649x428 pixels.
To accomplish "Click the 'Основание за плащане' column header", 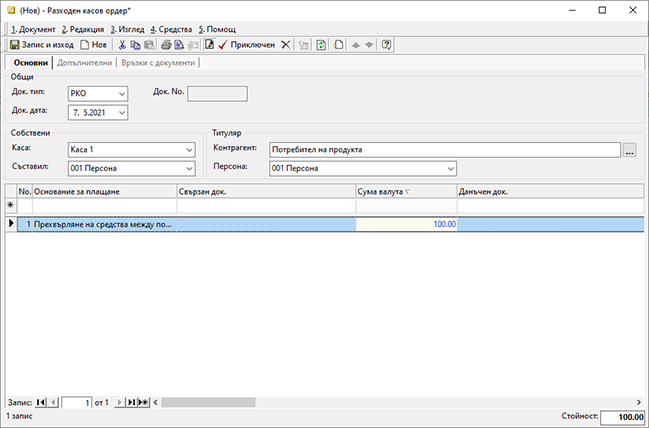I will (x=105, y=192).
